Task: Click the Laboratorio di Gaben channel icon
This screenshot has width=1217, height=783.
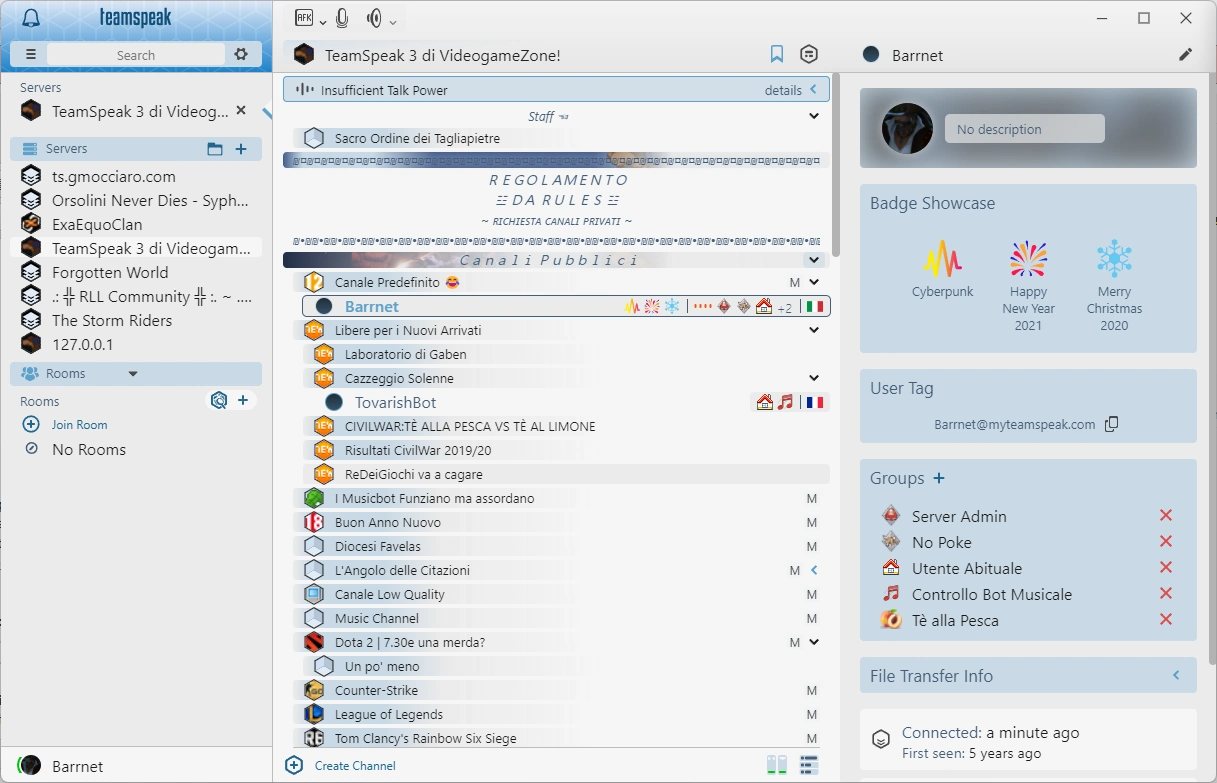Action: (x=323, y=354)
